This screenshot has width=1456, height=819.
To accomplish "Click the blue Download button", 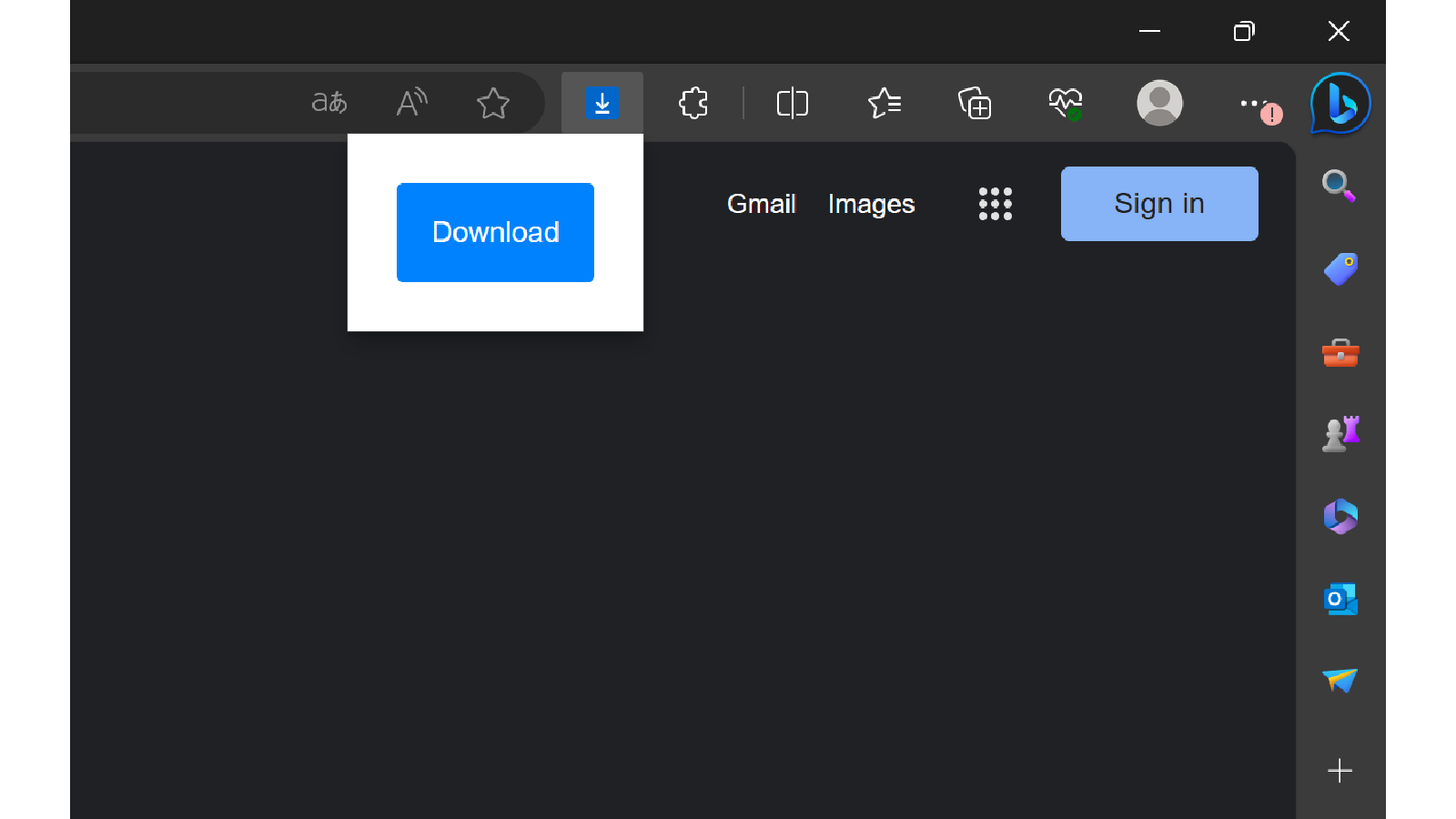I will point(495,232).
